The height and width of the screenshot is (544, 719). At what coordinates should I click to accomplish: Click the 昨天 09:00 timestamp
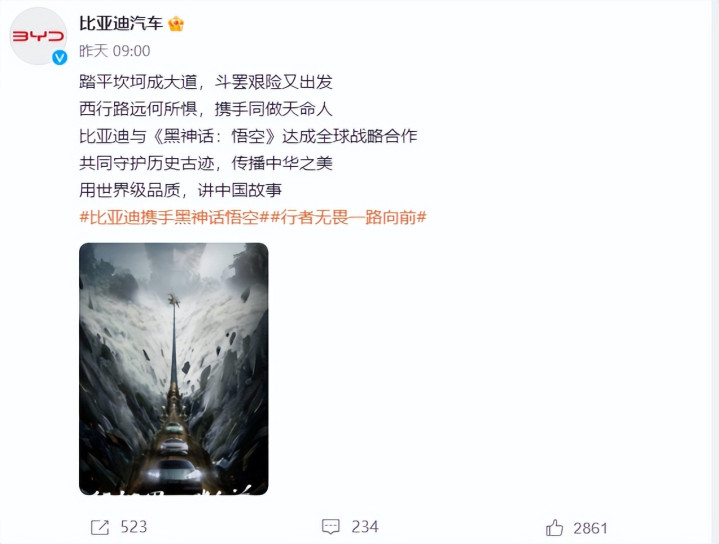pos(115,51)
